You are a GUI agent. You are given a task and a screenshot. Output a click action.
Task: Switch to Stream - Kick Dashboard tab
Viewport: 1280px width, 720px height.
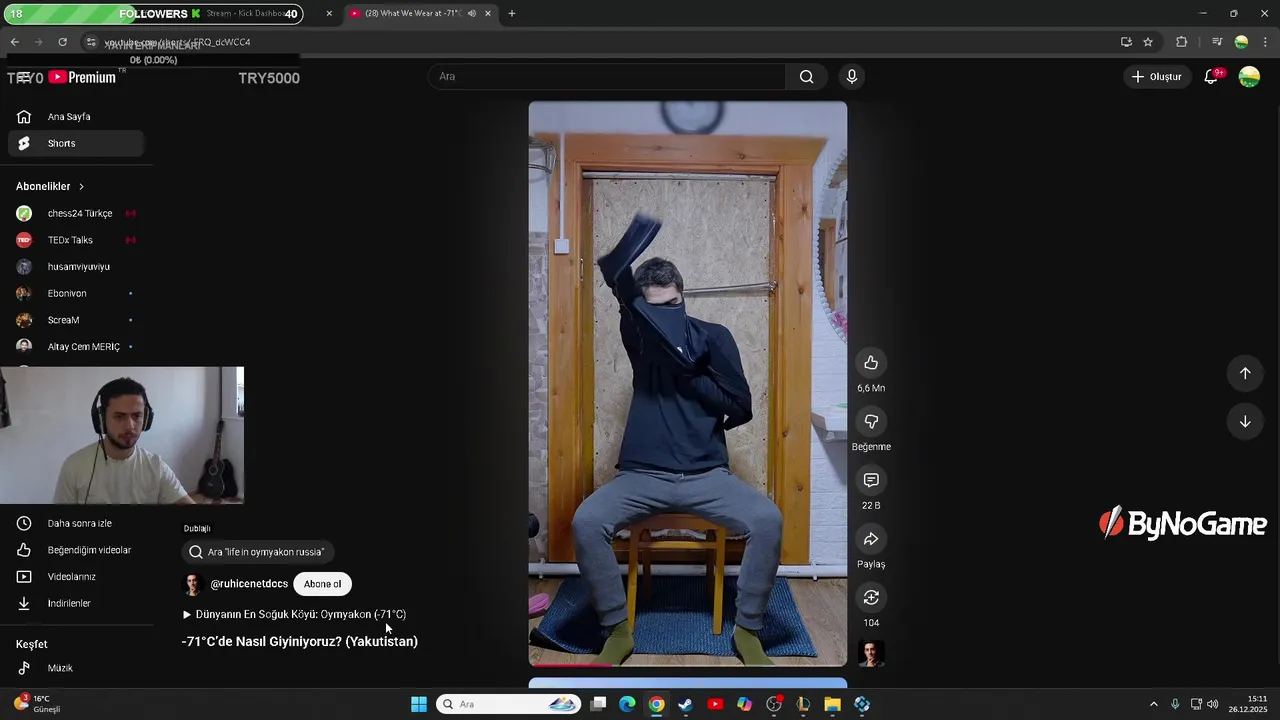point(245,14)
